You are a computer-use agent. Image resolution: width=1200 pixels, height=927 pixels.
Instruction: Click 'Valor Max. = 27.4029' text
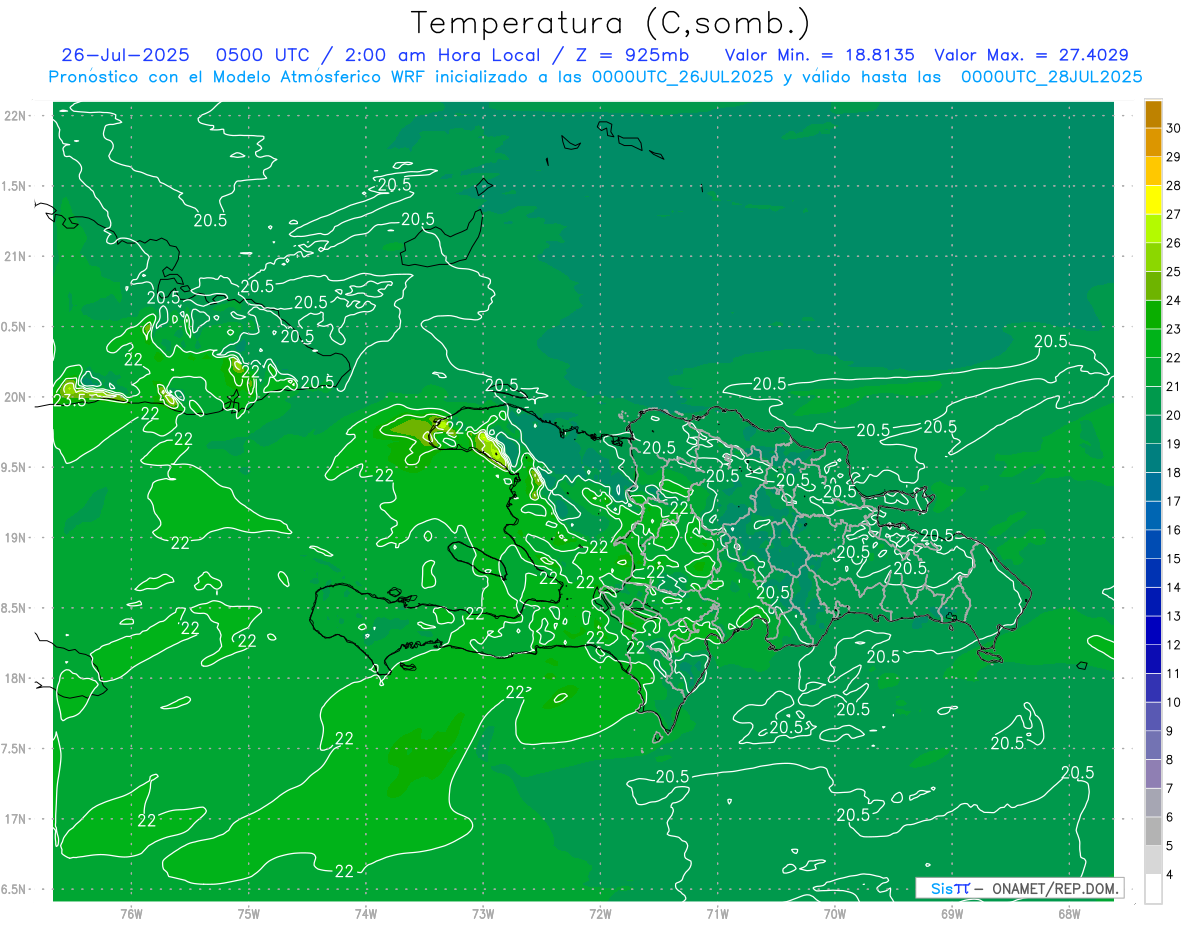[x=1032, y=55]
